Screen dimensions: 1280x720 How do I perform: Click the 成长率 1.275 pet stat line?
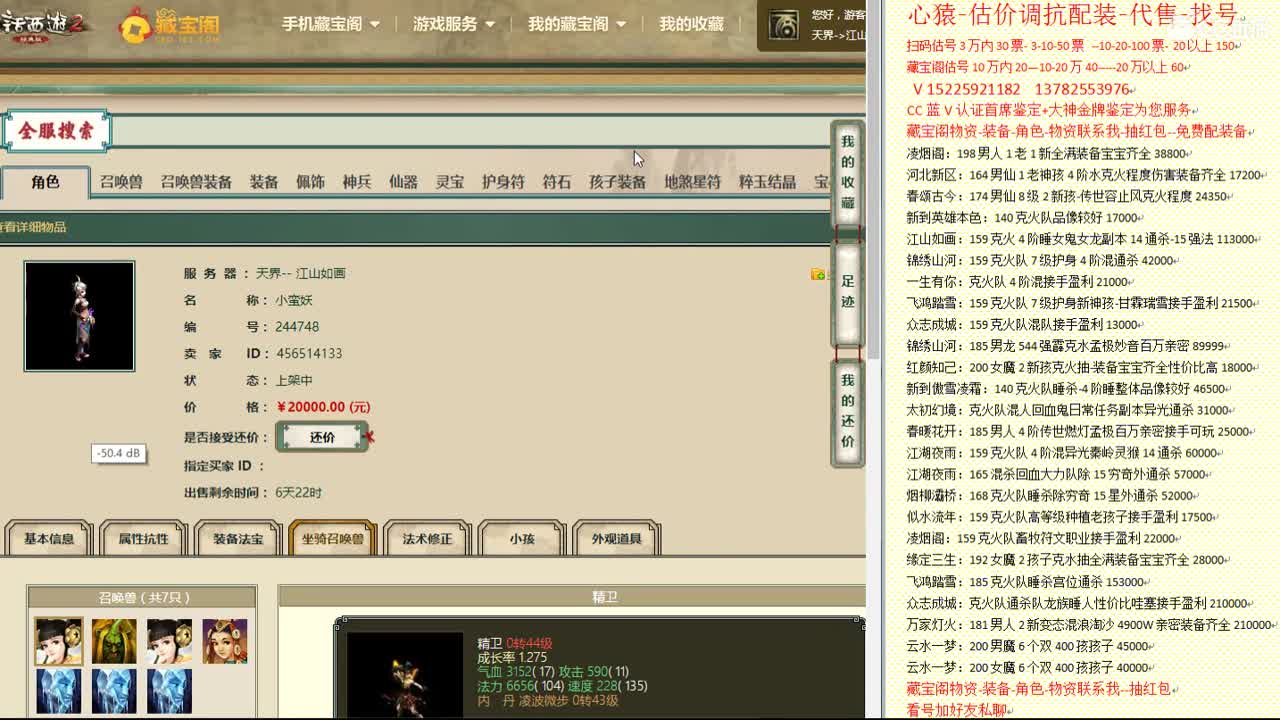512,657
